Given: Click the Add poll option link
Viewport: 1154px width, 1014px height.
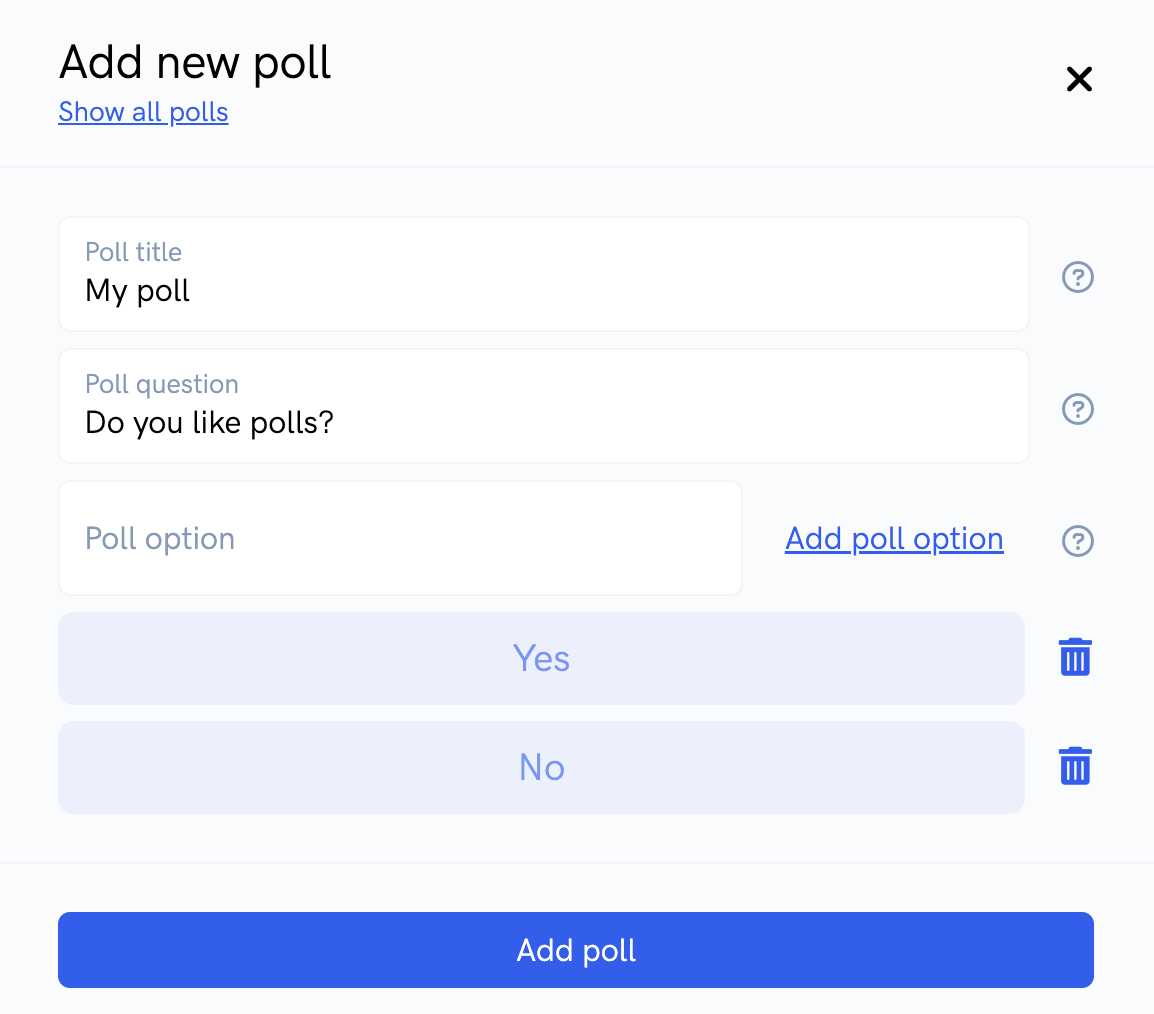Looking at the screenshot, I should 894,539.
